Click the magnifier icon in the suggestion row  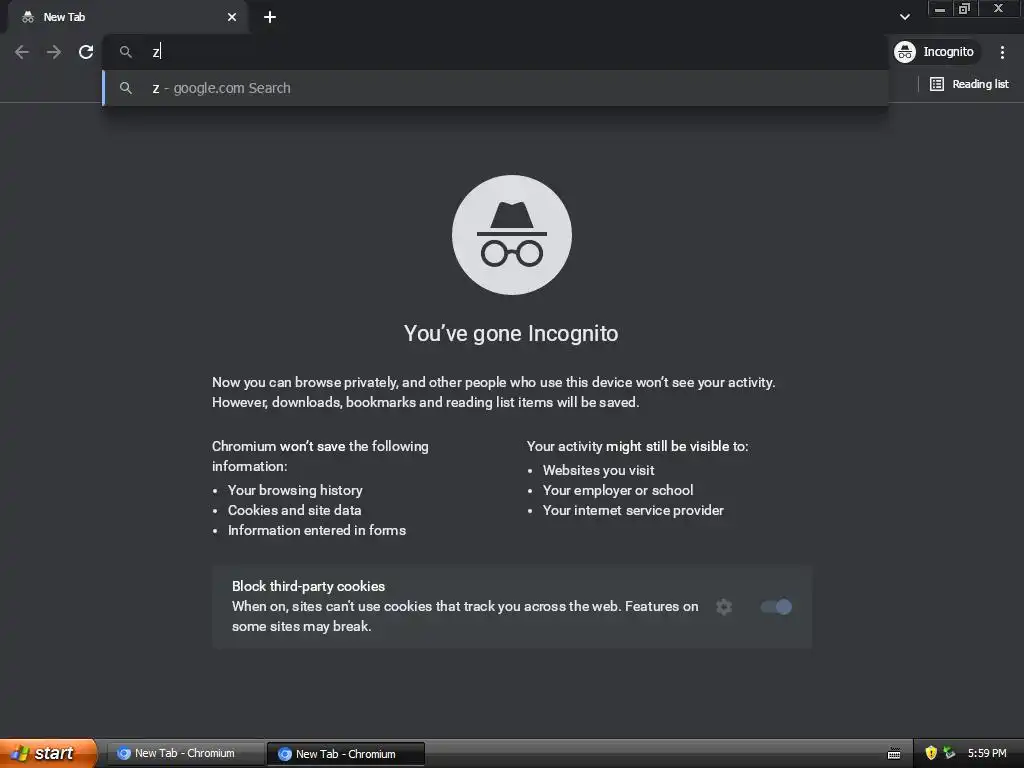[x=126, y=88]
